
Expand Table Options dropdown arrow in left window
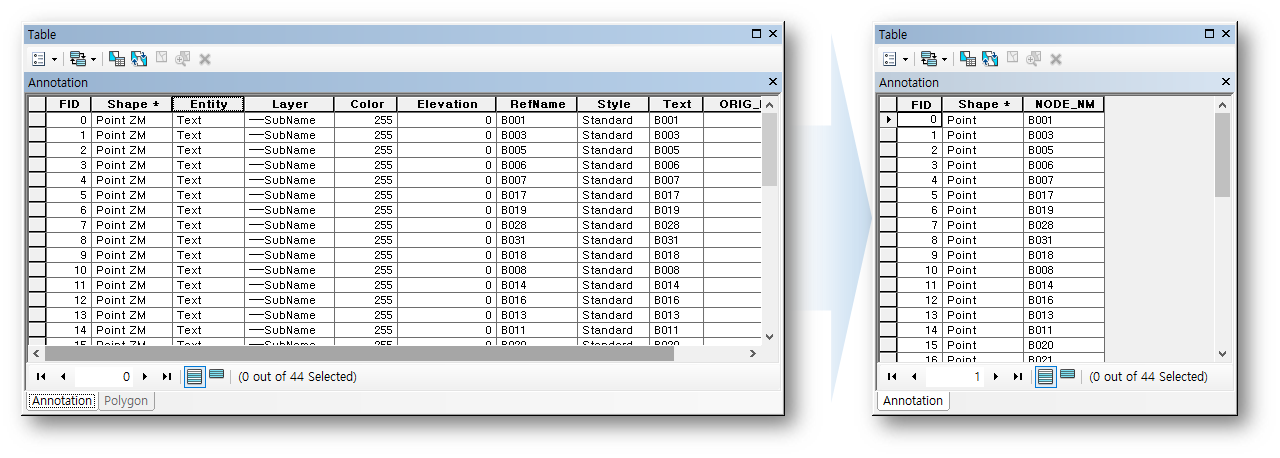tap(54, 60)
